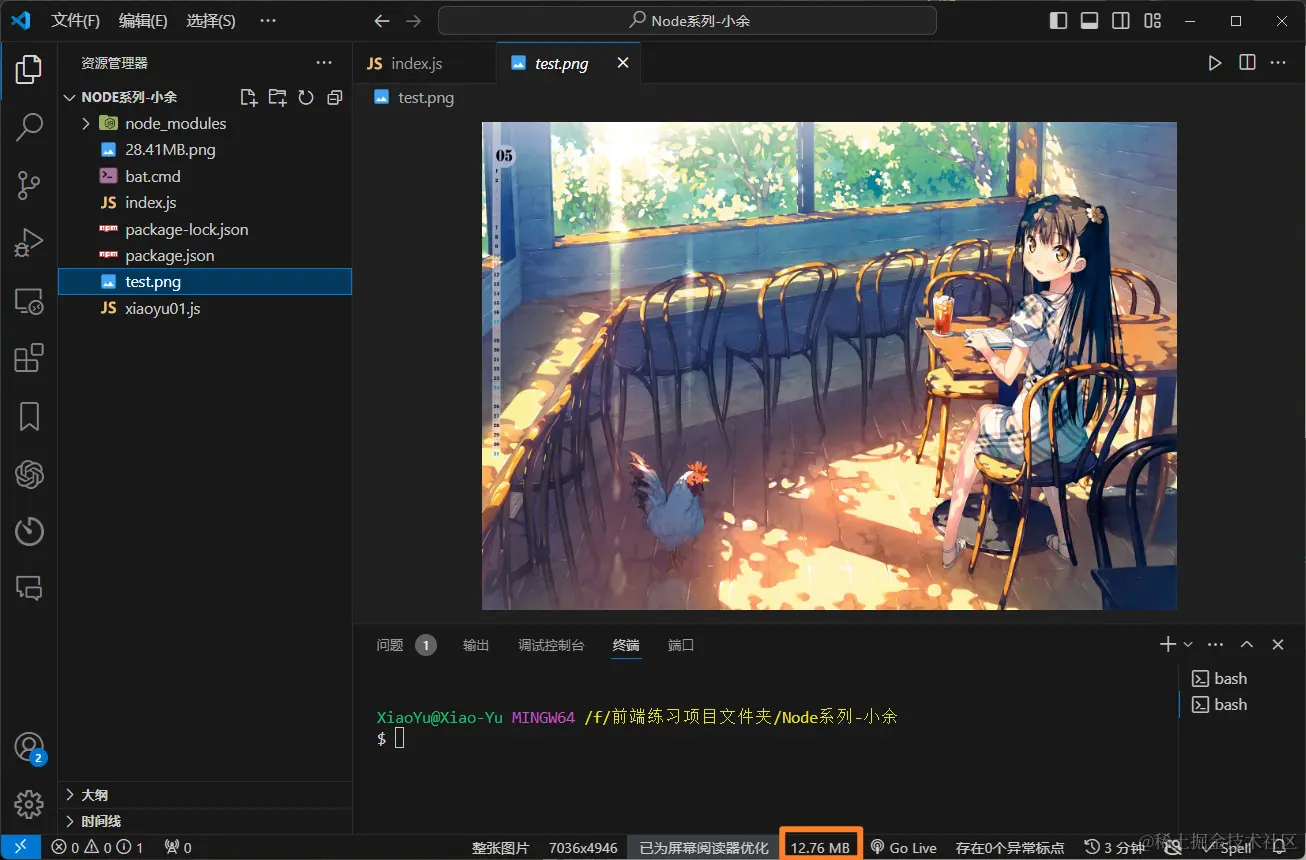
Task: Switch to the 终端 terminal tab
Action: (626, 645)
